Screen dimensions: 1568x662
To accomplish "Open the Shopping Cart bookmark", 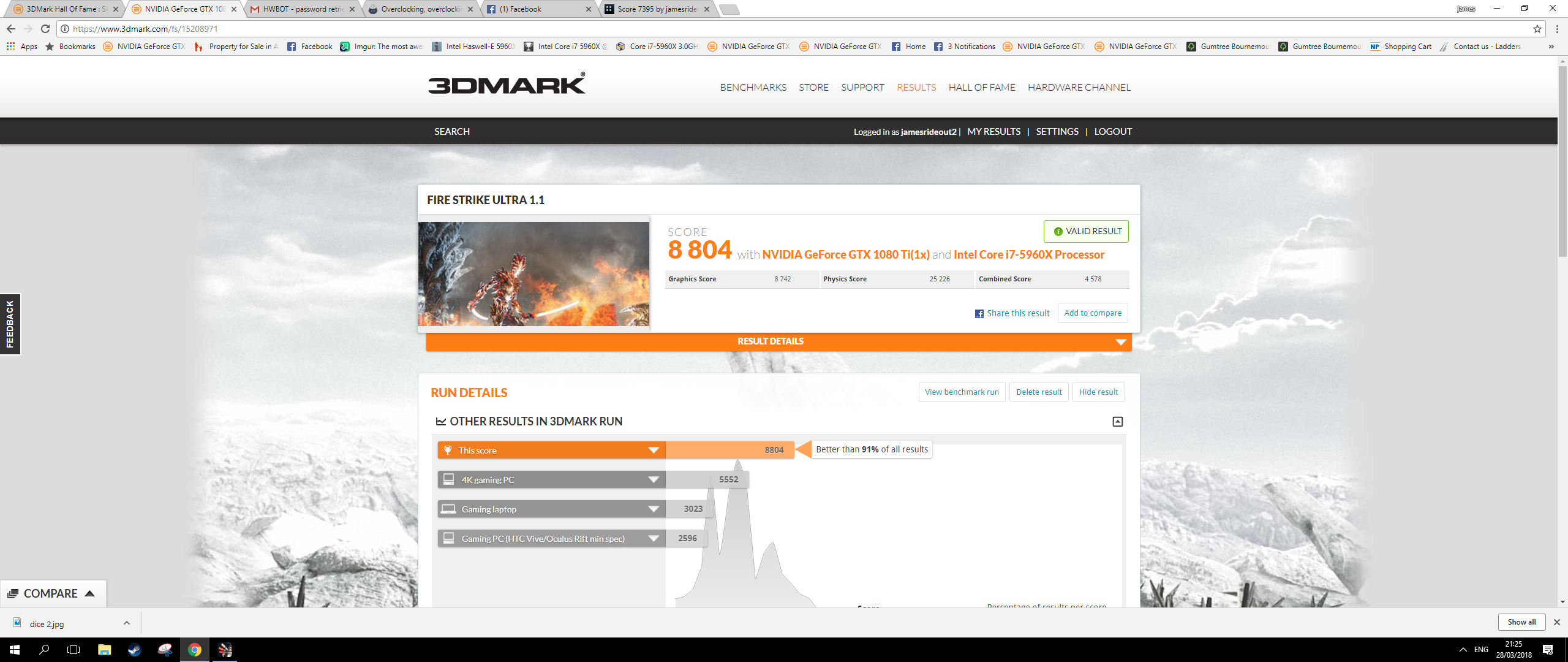I will pos(1401,47).
